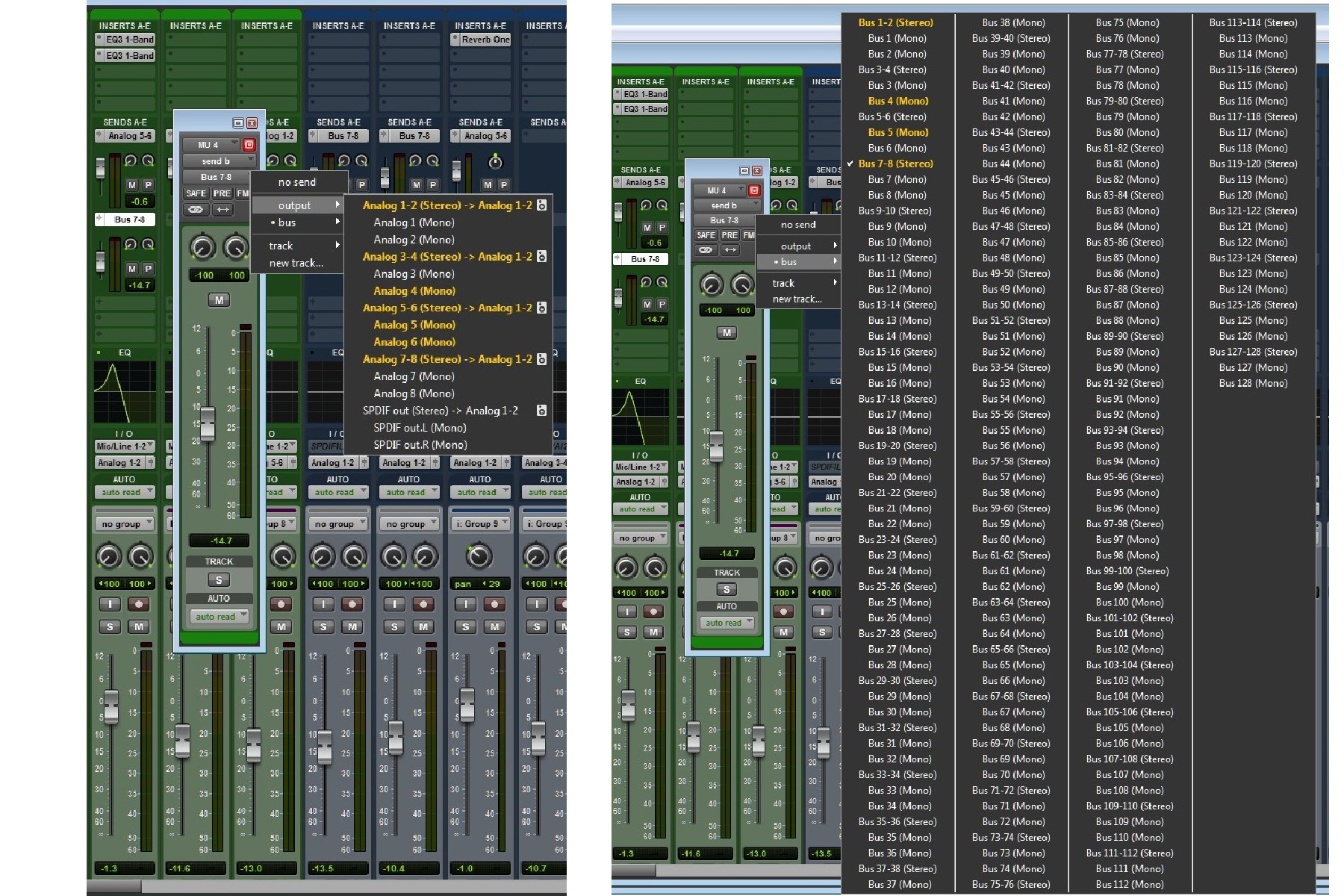Open Bus 7-8 path selector in left send window
Image resolution: width=1344 pixels, height=896 pixels.
point(217,177)
